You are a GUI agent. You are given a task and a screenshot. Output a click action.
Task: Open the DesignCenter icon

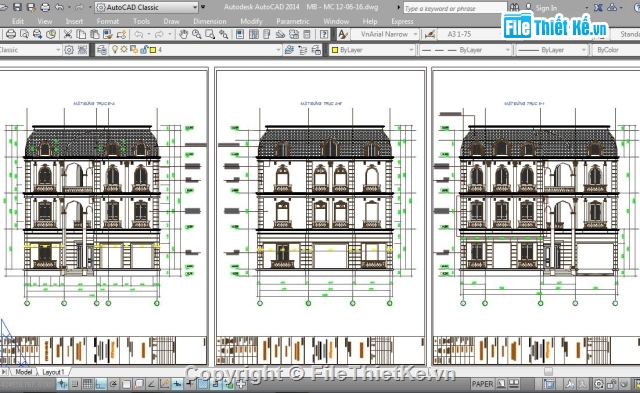[253, 34]
